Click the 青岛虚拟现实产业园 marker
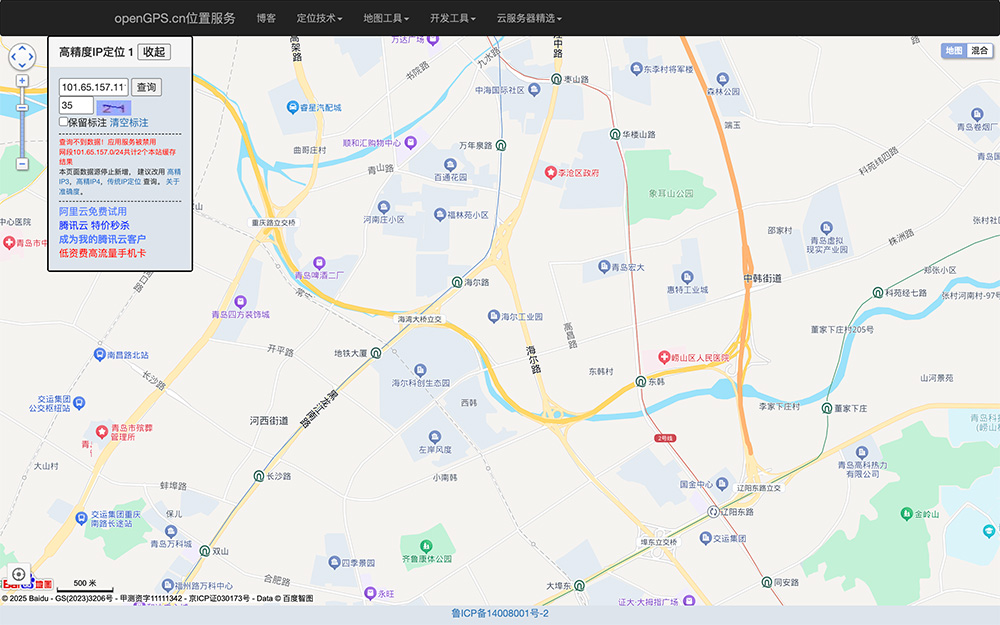The width and height of the screenshot is (1000, 625). tap(827, 228)
